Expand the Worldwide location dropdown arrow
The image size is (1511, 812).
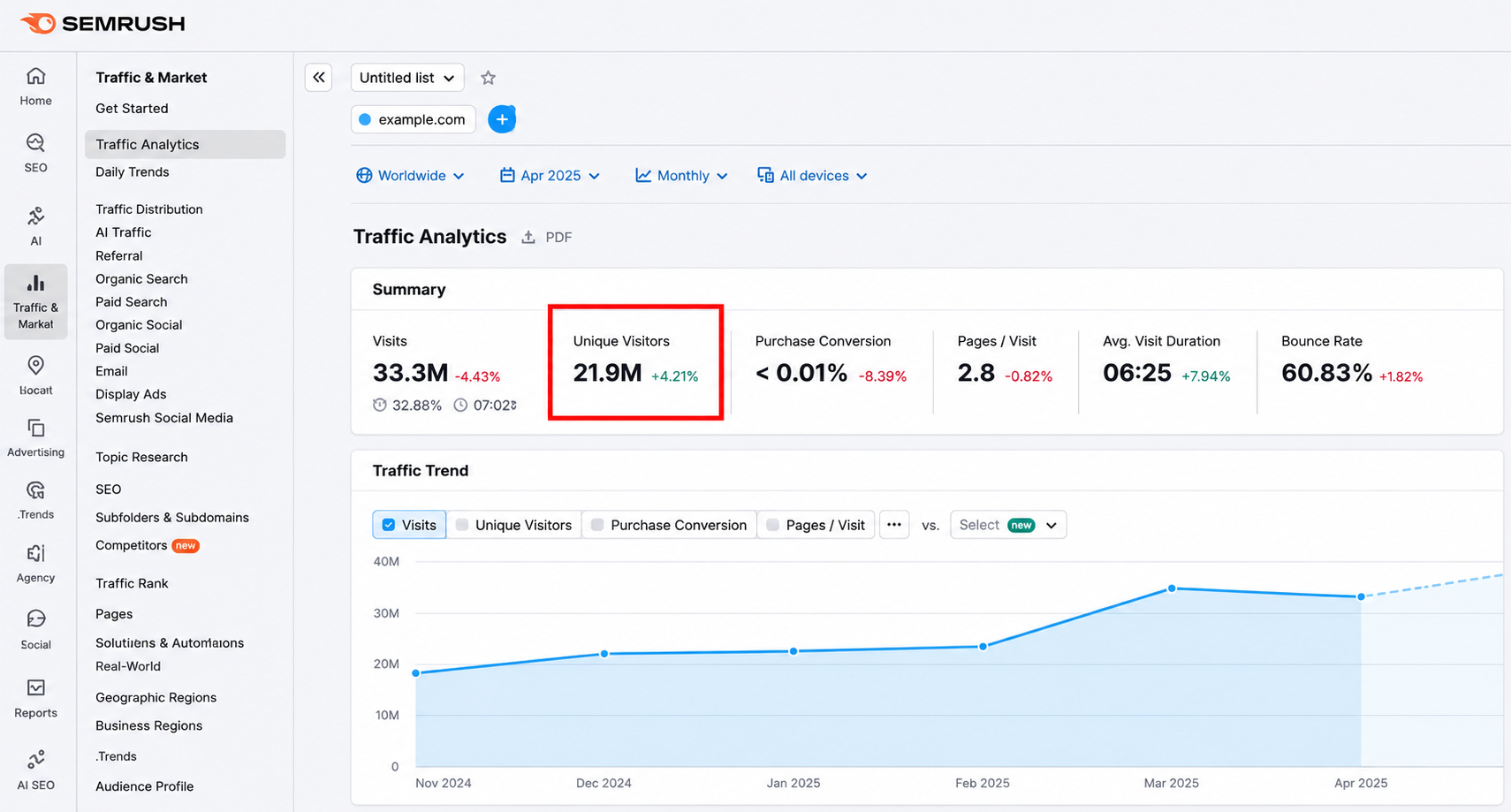459,176
